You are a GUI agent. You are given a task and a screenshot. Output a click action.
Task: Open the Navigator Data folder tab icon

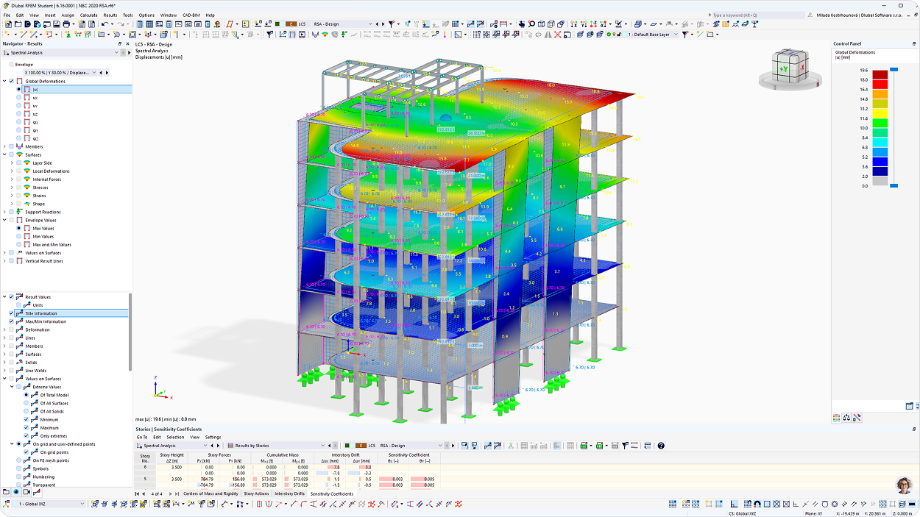point(6,492)
